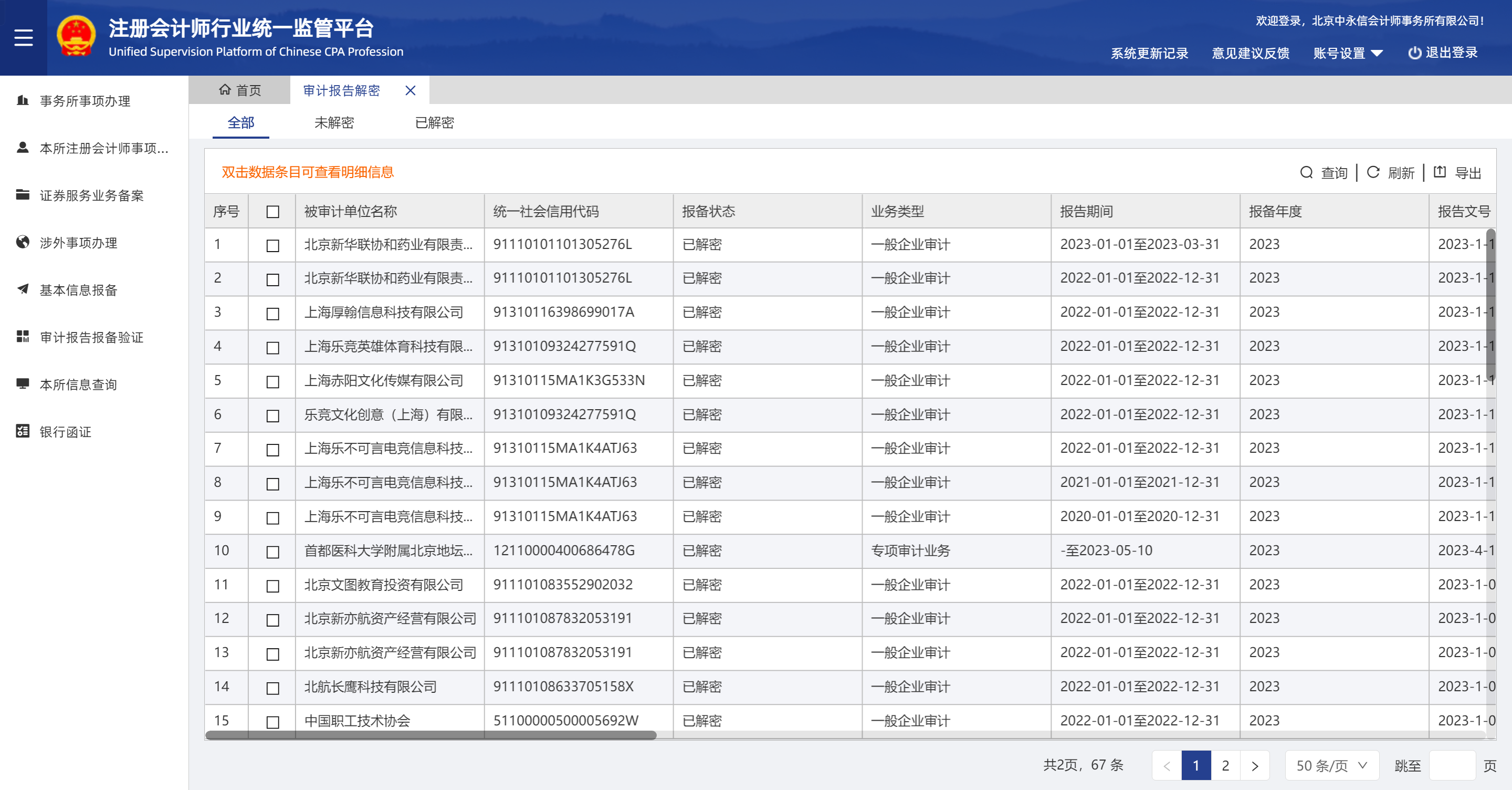
Task: Open 银行函证 sidebar item
Action: (x=65, y=432)
